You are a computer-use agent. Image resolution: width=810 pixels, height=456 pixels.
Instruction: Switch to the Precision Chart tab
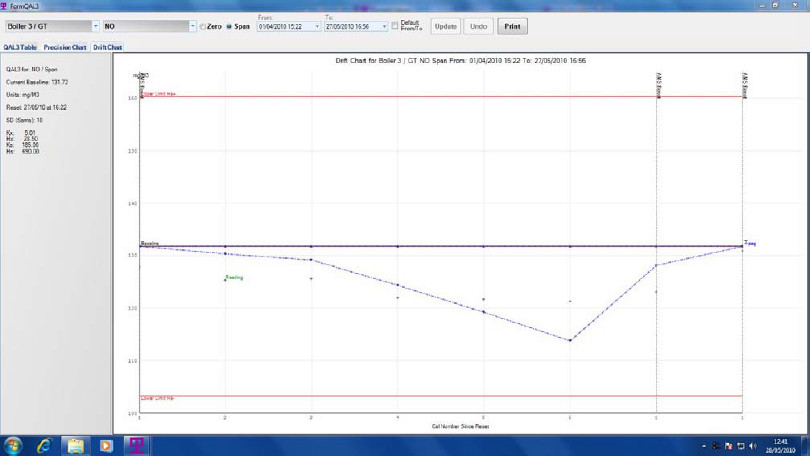point(65,47)
